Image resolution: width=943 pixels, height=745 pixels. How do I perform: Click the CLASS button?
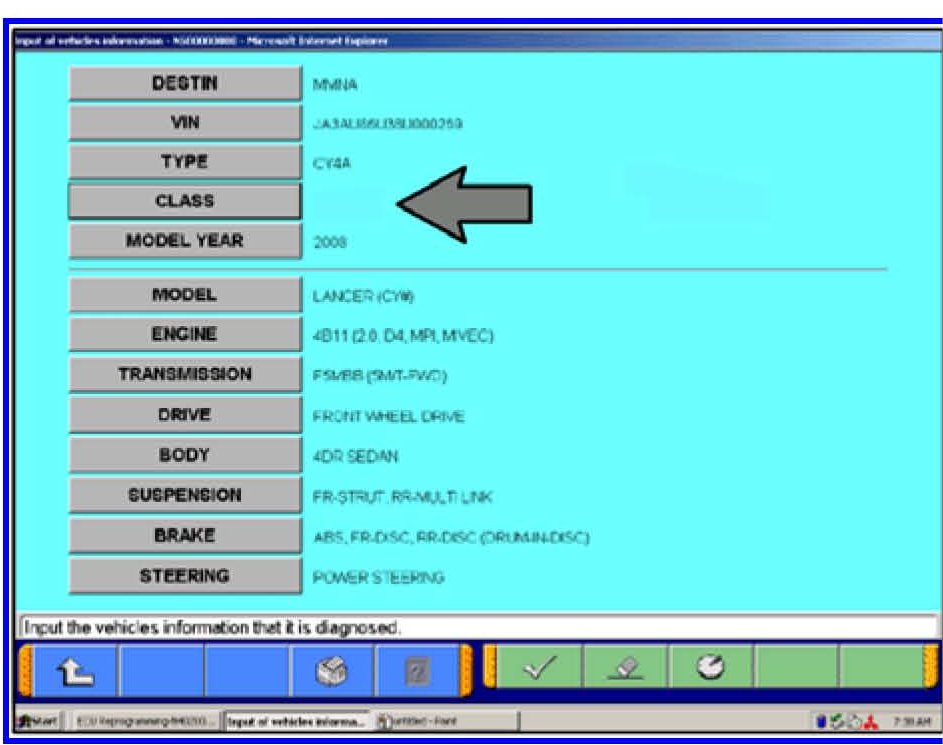[185, 201]
